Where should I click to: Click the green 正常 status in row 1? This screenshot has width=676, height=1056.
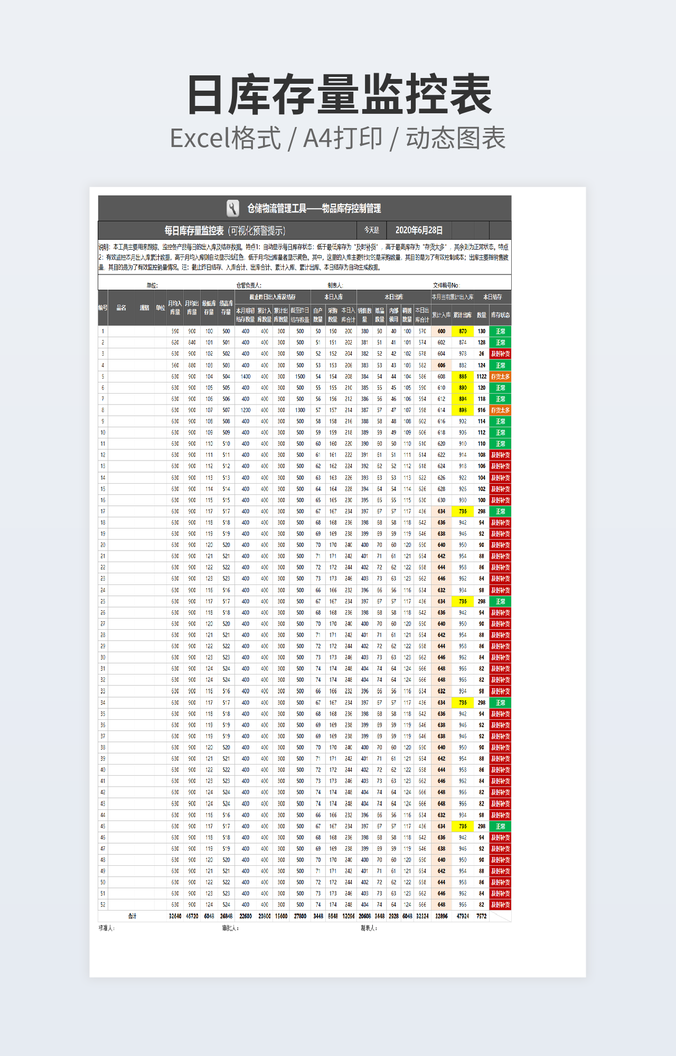click(501, 330)
